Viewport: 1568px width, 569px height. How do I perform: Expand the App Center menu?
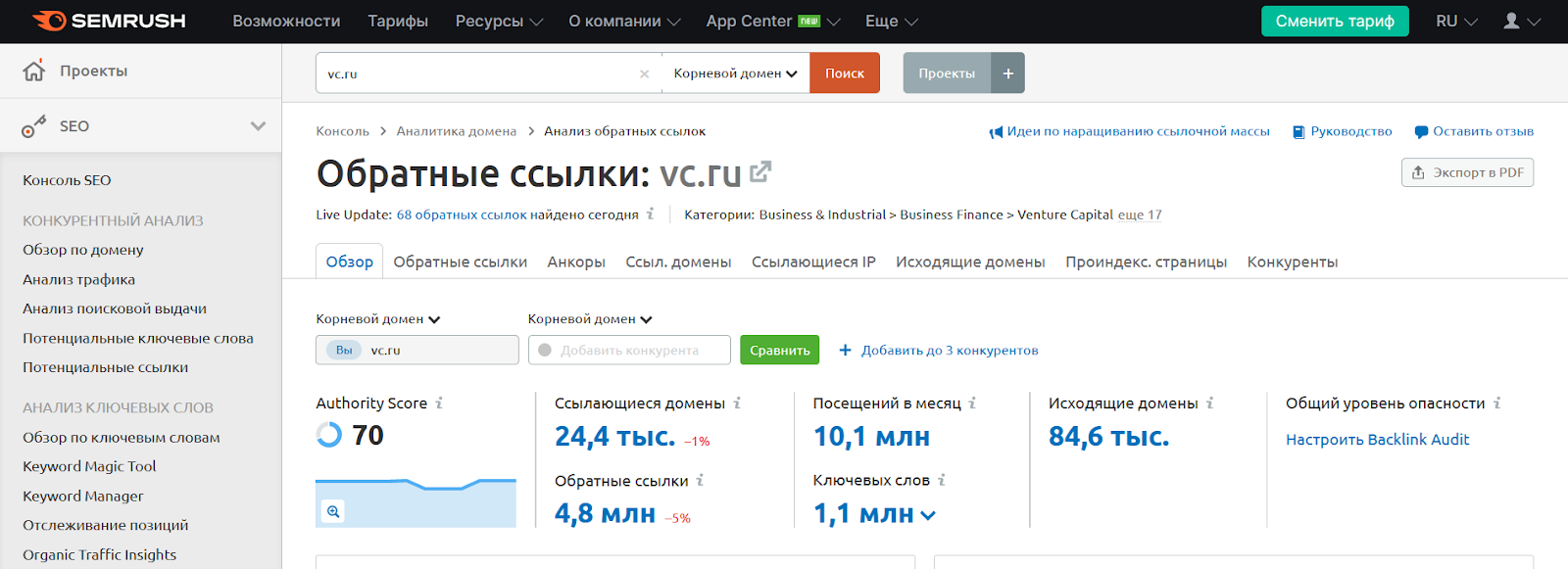click(773, 21)
